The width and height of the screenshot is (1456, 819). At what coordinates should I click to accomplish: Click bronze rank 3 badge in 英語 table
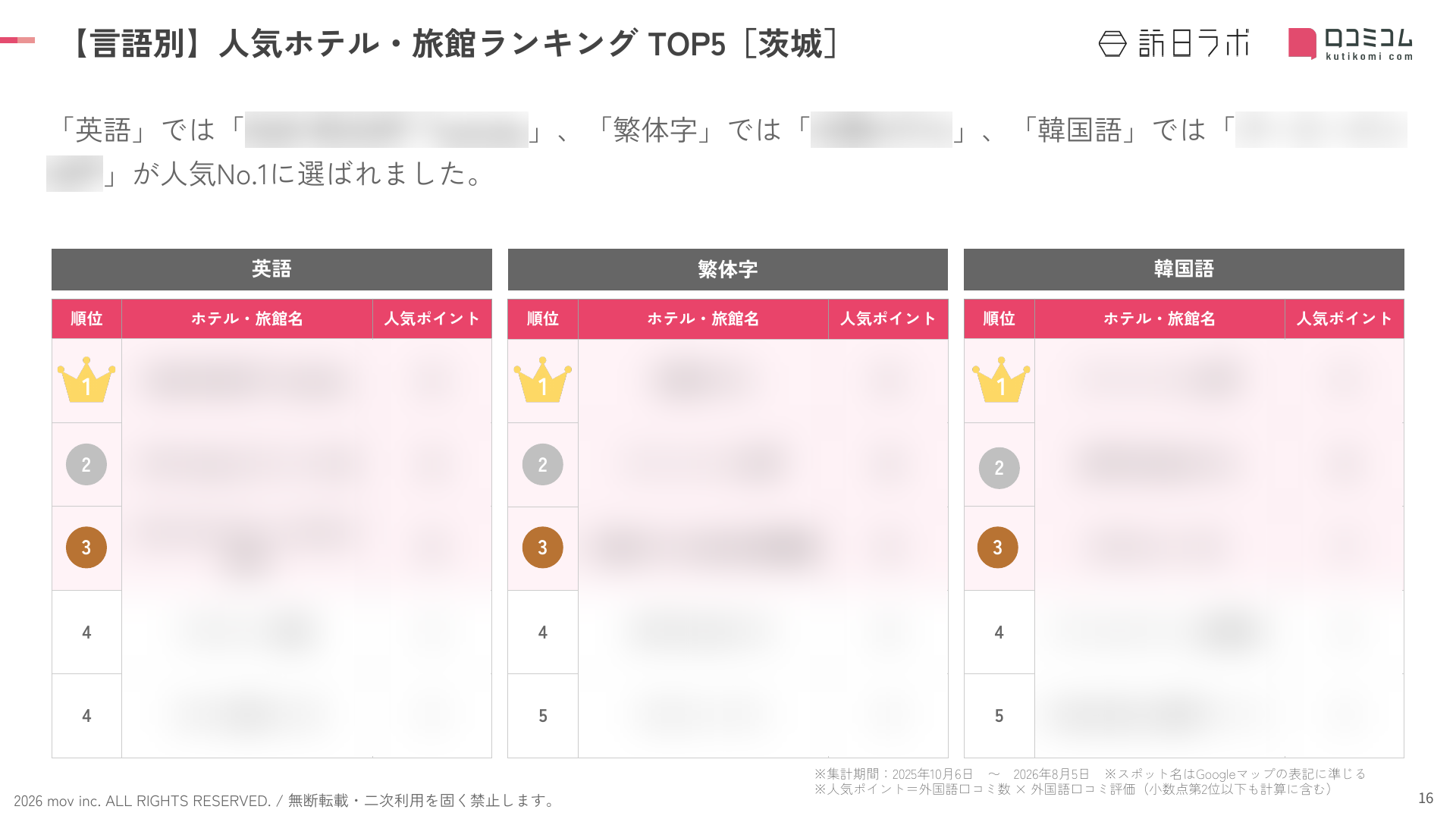coord(86,548)
